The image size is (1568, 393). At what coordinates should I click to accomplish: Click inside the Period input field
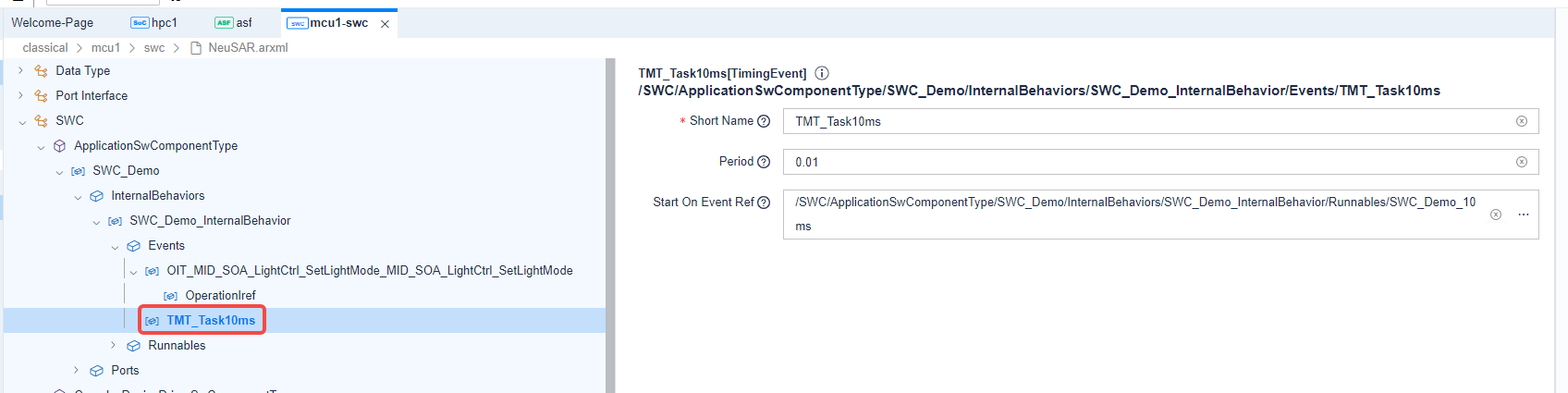point(1146,162)
